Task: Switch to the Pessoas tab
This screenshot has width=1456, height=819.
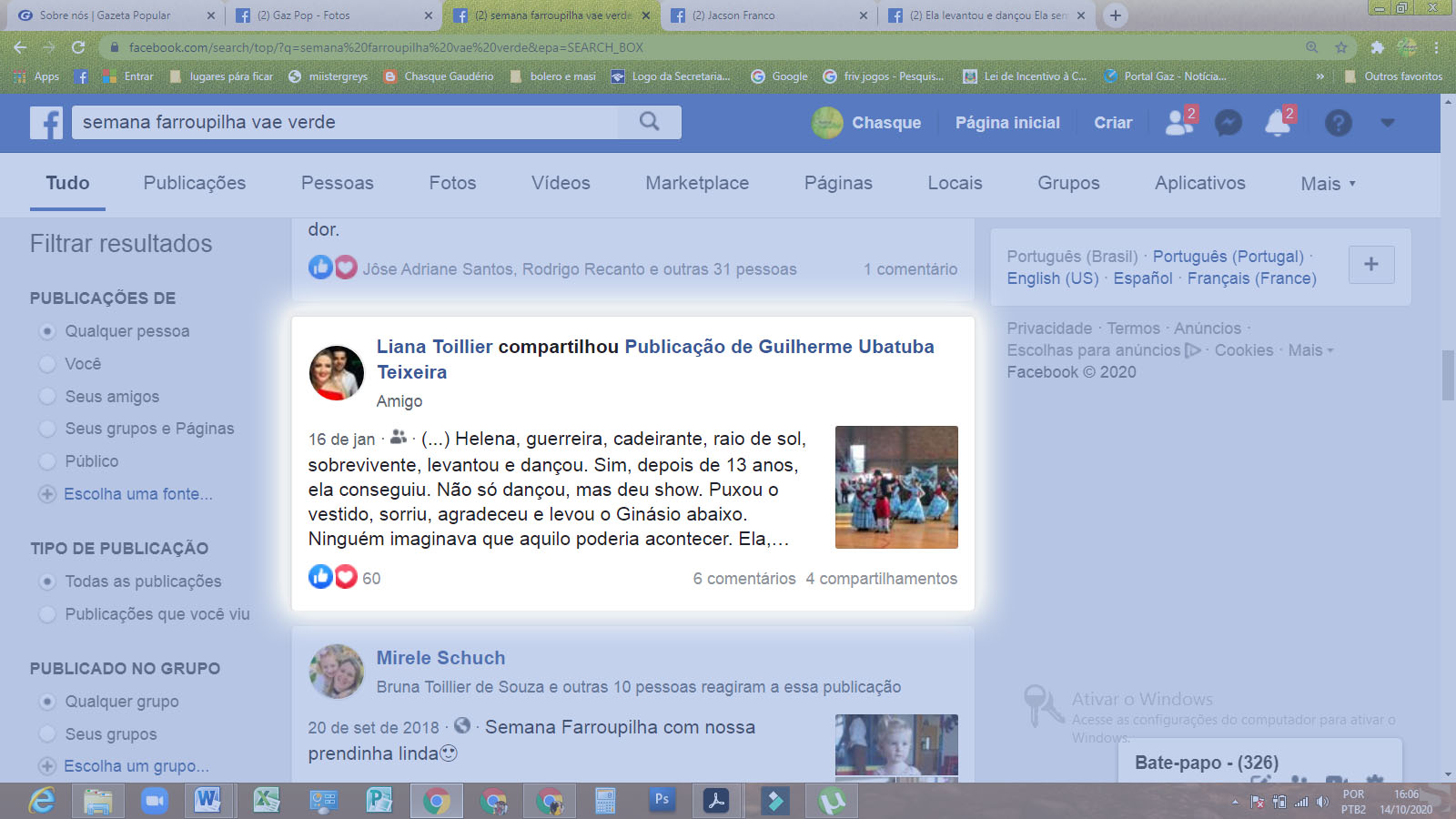Action: 338,183
